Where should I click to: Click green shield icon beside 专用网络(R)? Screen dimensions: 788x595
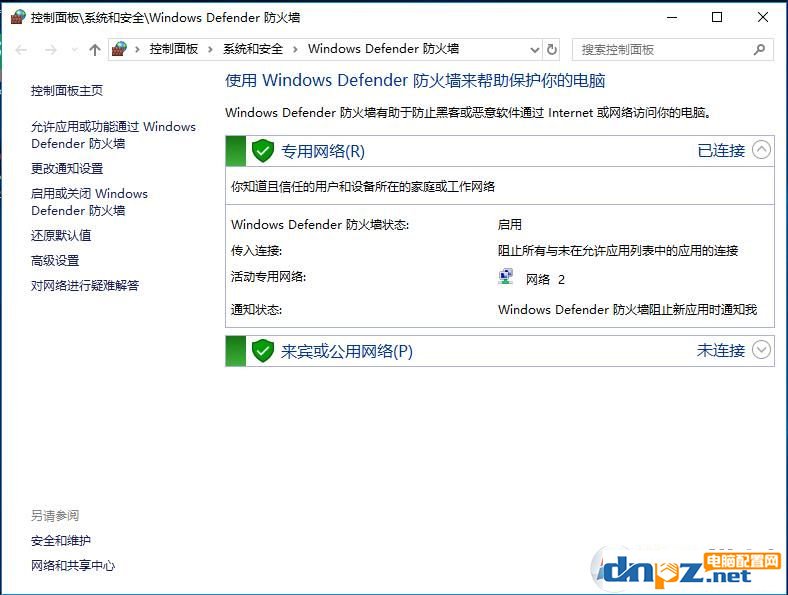tap(262, 151)
